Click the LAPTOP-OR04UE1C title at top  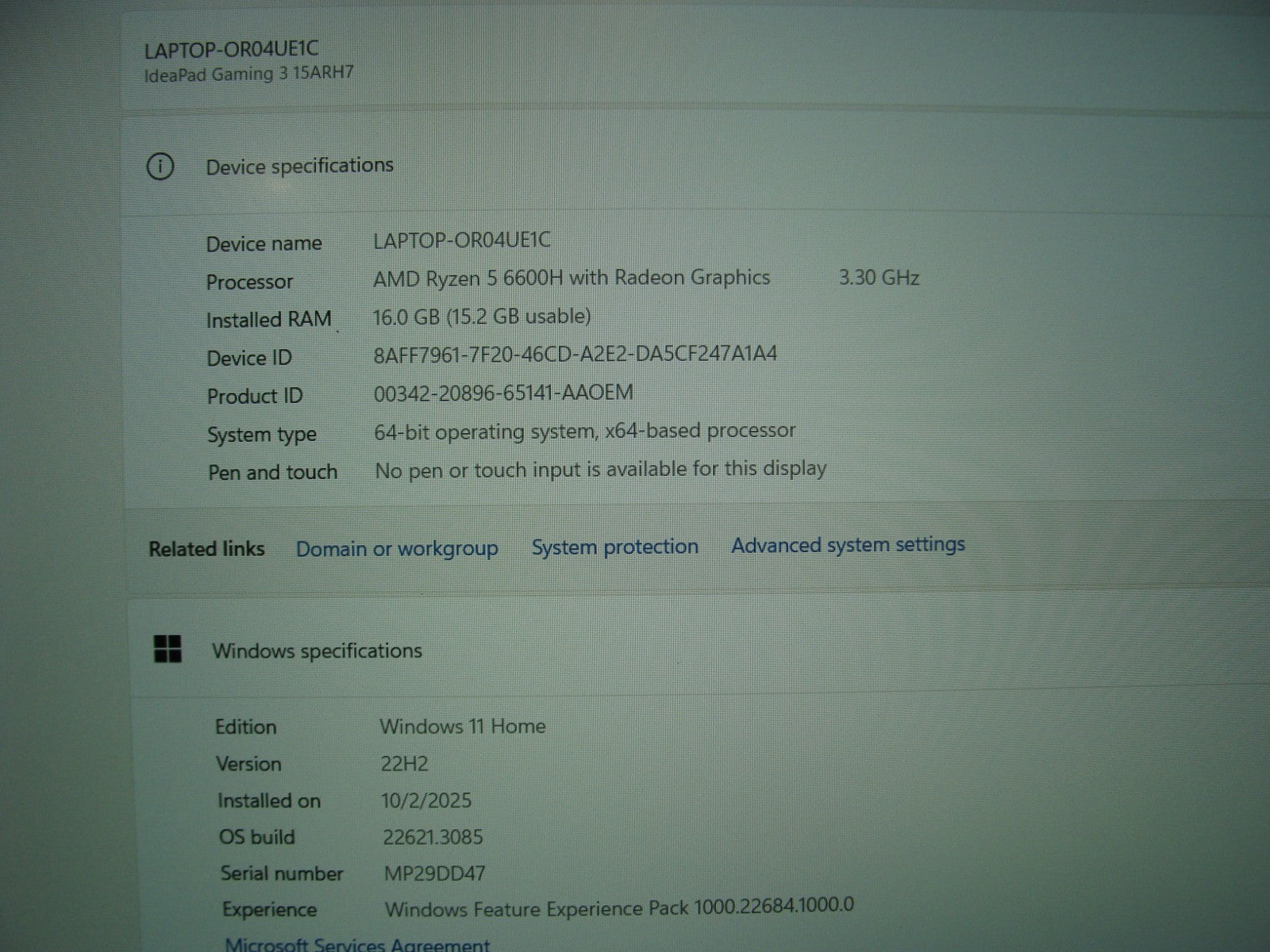[231, 49]
